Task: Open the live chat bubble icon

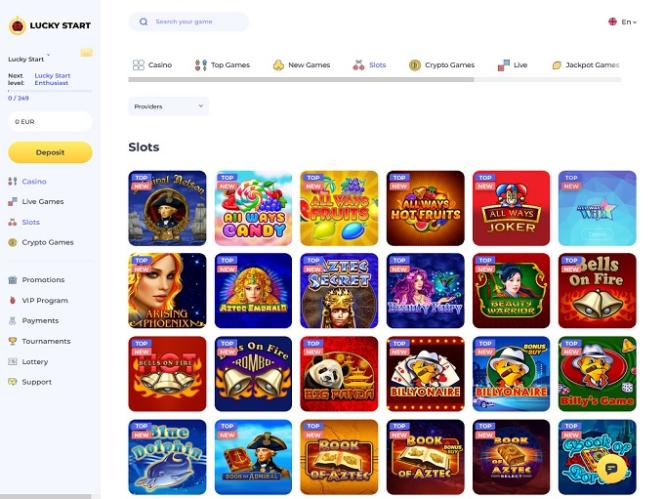Action: 611,468
